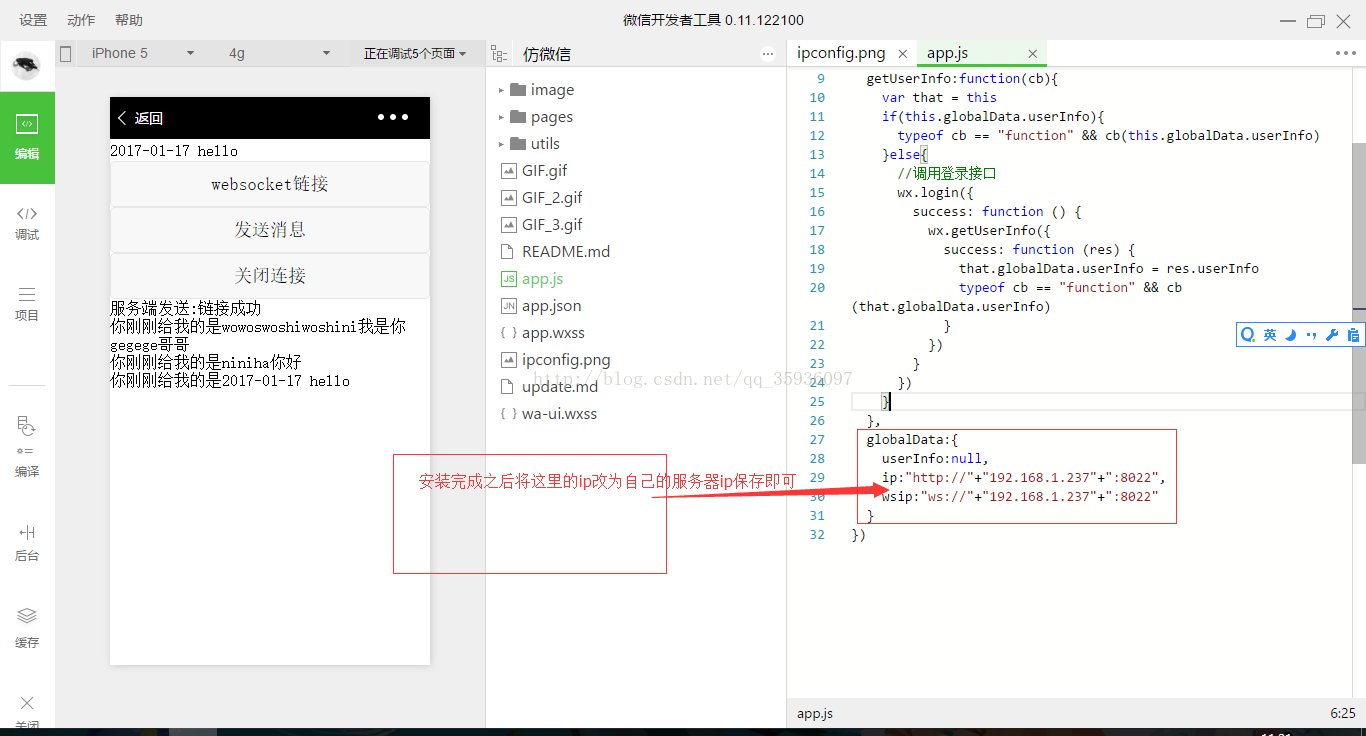Click the 缓存 cache sidebar icon
Image resolution: width=1366 pixels, height=736 pixels.
pyautogui.click(x=27, y=628)
